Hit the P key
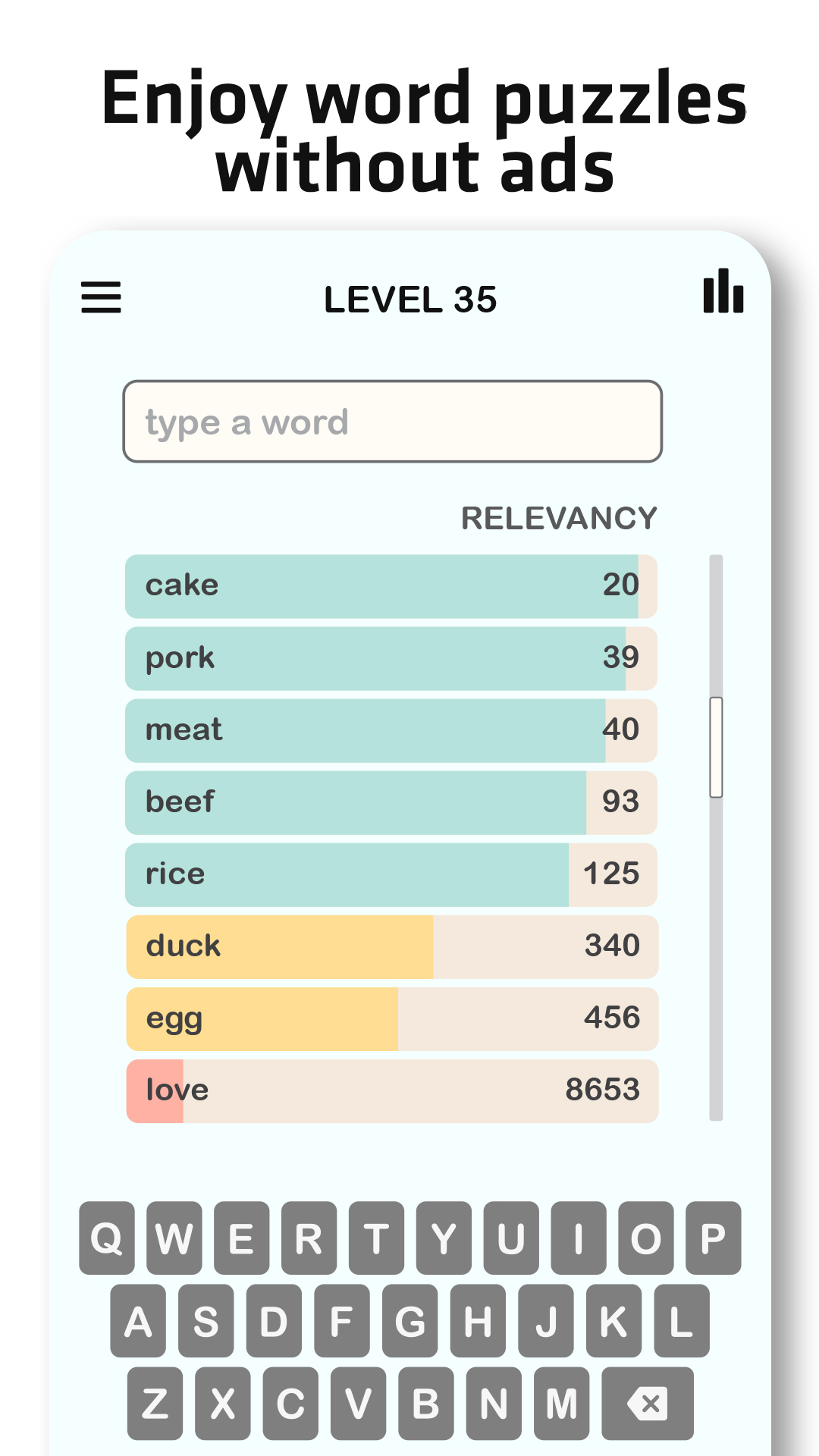 pos(713,1238)
